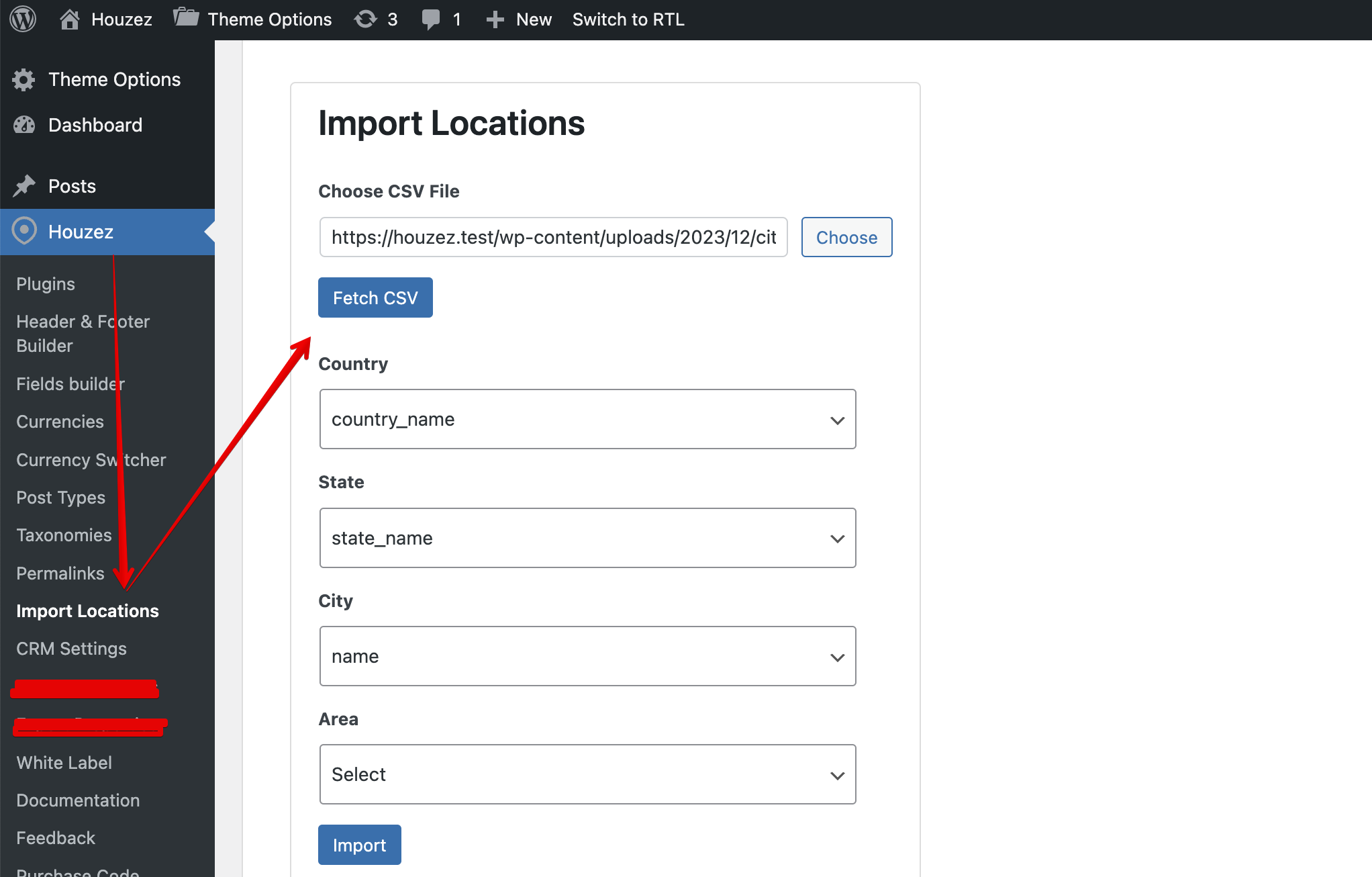This screenshot has width=1372, height=877.
Task: Click Switch to RTL
Action: [x=628, y=19]
